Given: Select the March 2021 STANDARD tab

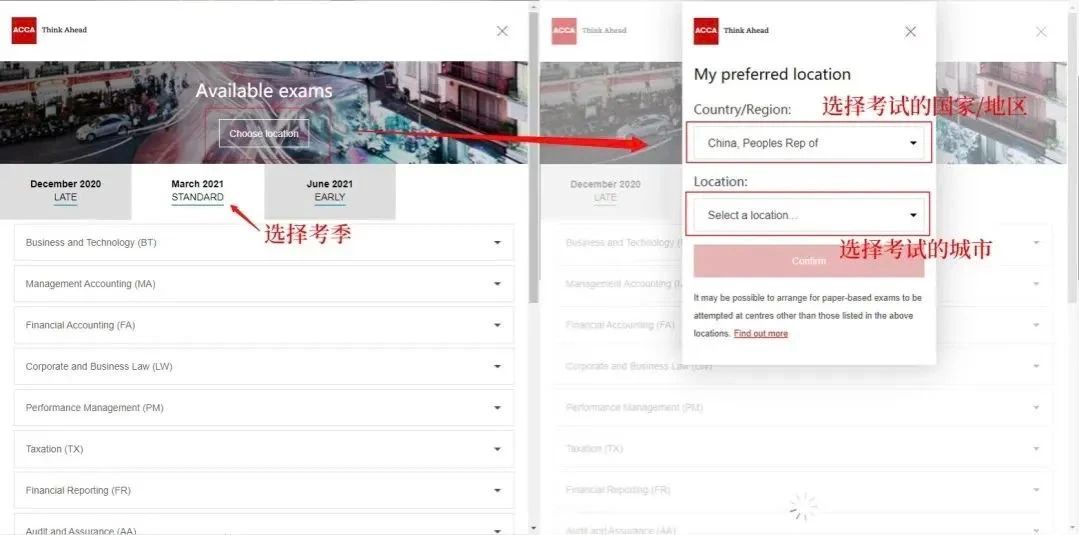Looking at the screenshot, I should click(197, 191).
